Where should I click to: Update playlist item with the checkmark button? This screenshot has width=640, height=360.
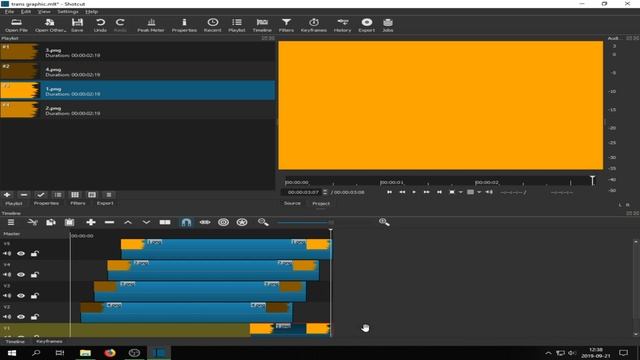pyautogui.click(x=41, y=195)
